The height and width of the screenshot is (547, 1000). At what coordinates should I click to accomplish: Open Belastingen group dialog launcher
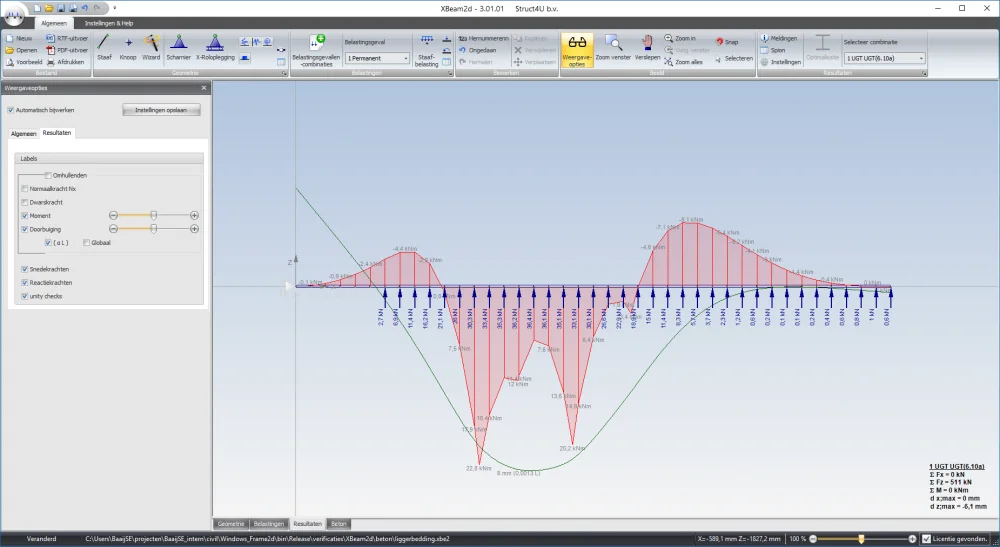click(x=450, y=73)
